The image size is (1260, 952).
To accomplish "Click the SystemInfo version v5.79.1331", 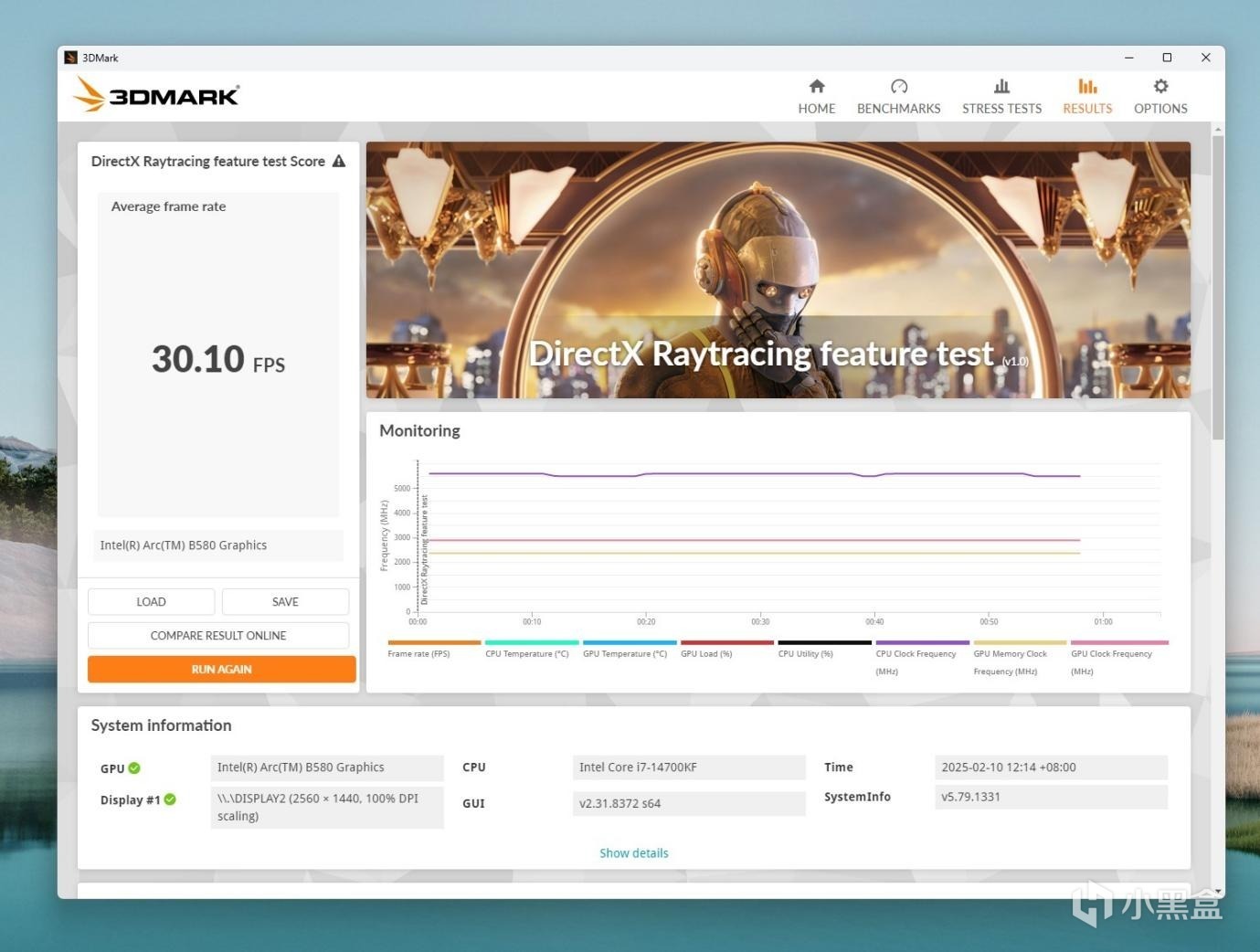I will pos(1051,797).
